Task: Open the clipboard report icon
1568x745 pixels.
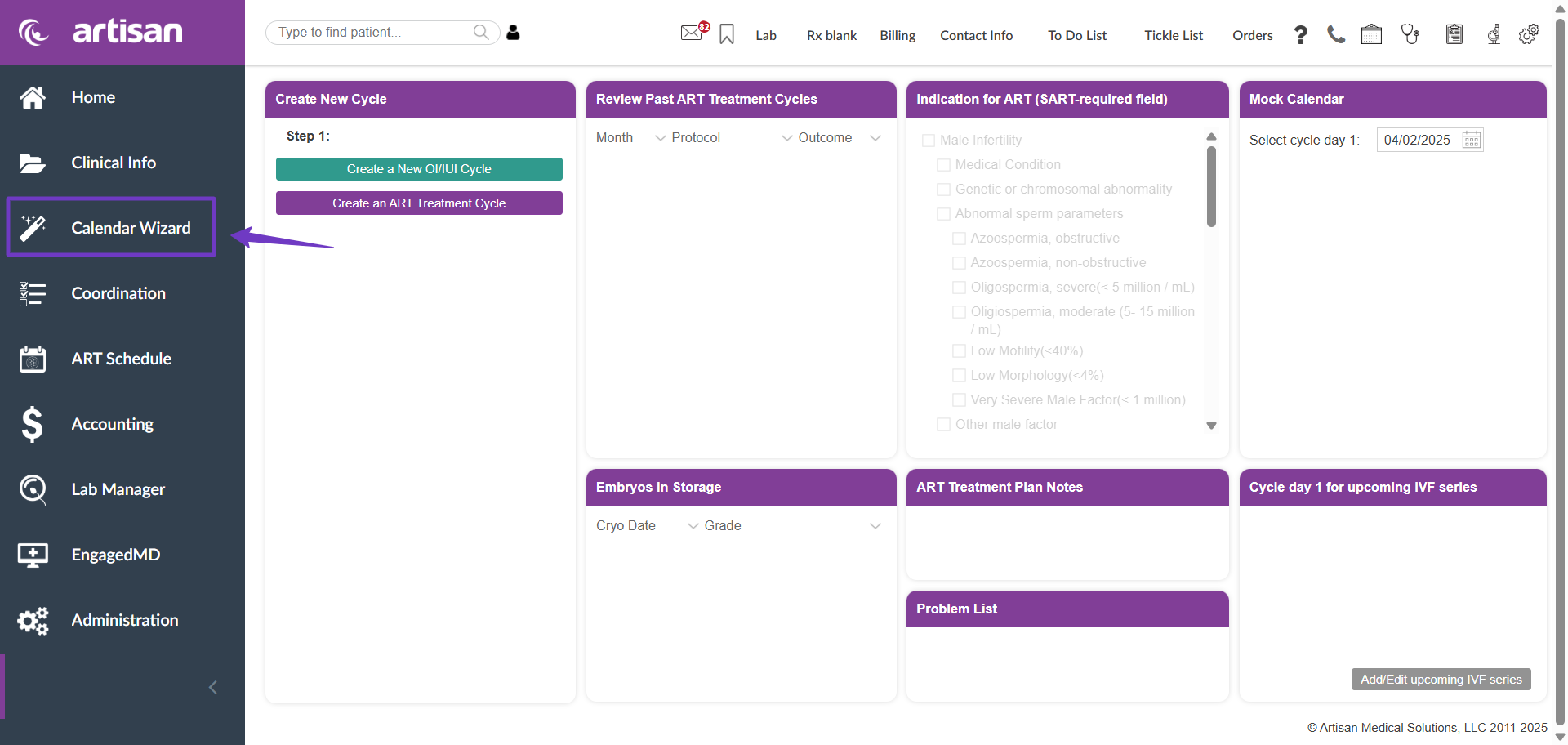Action: pos(1454,34)
